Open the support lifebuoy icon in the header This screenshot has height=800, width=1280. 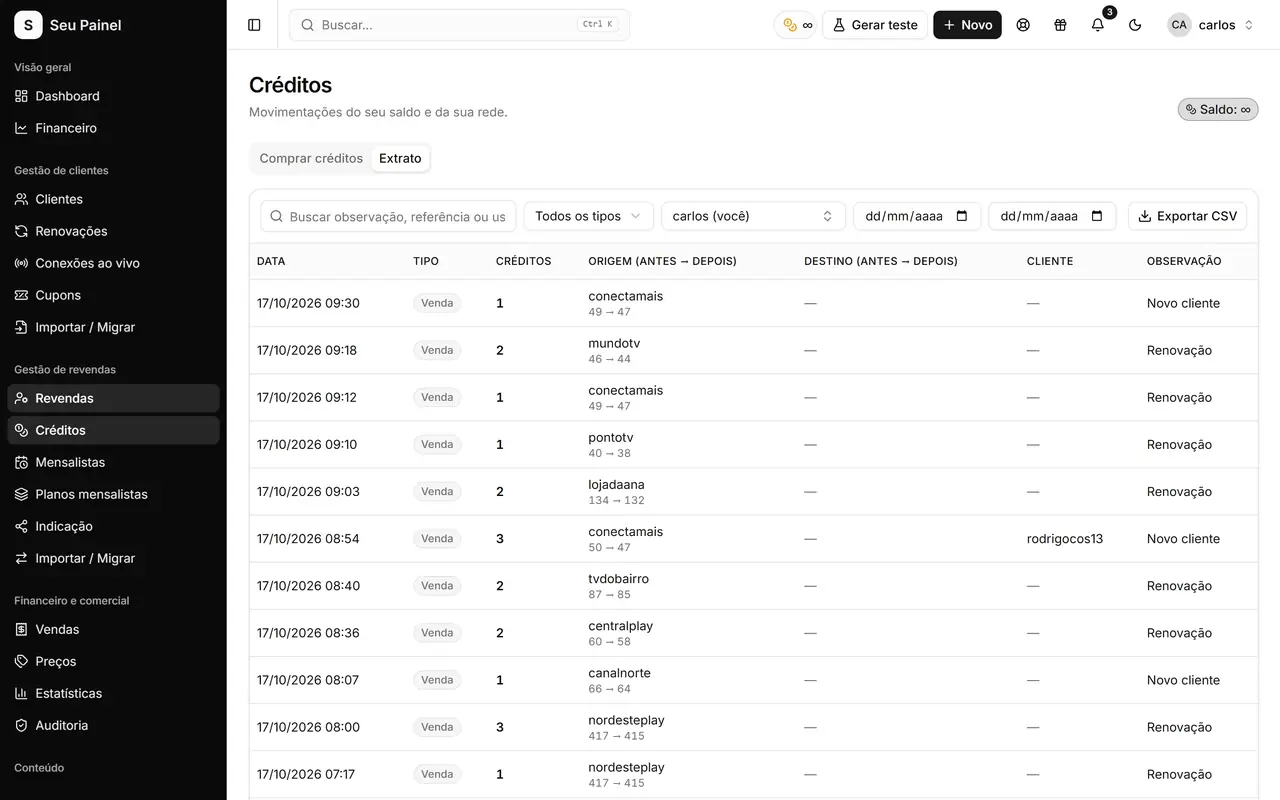click(1023, 25)
